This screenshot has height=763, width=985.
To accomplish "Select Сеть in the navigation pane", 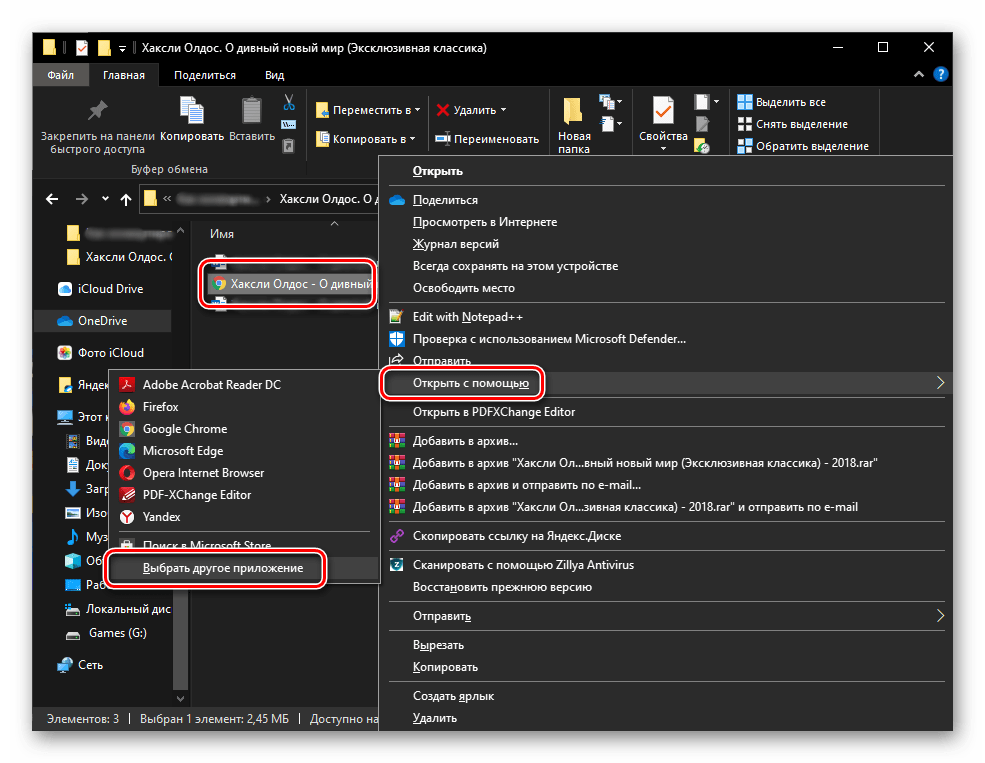I will click(x=90, y=665).
